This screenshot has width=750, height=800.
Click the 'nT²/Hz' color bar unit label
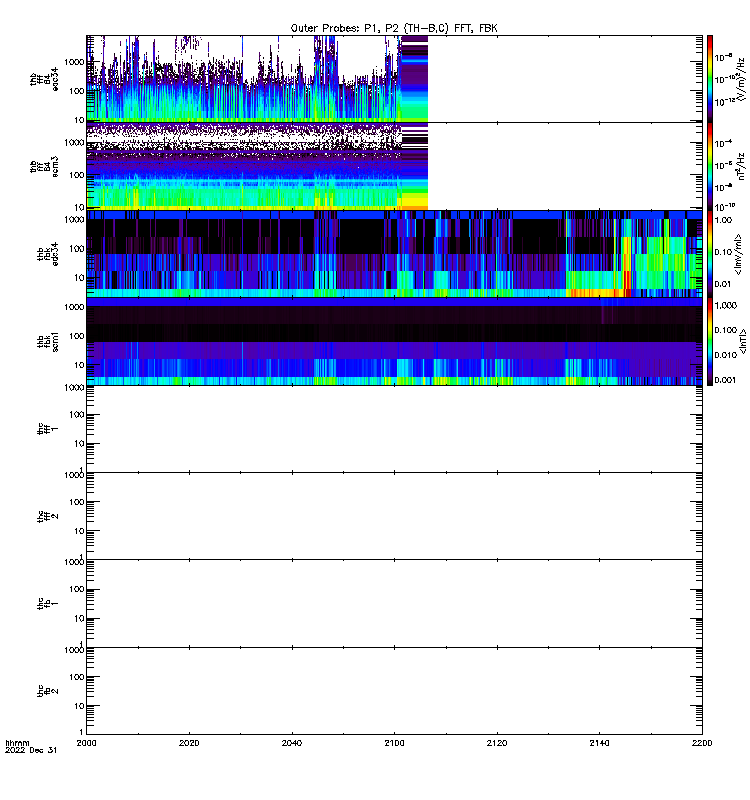741,166
